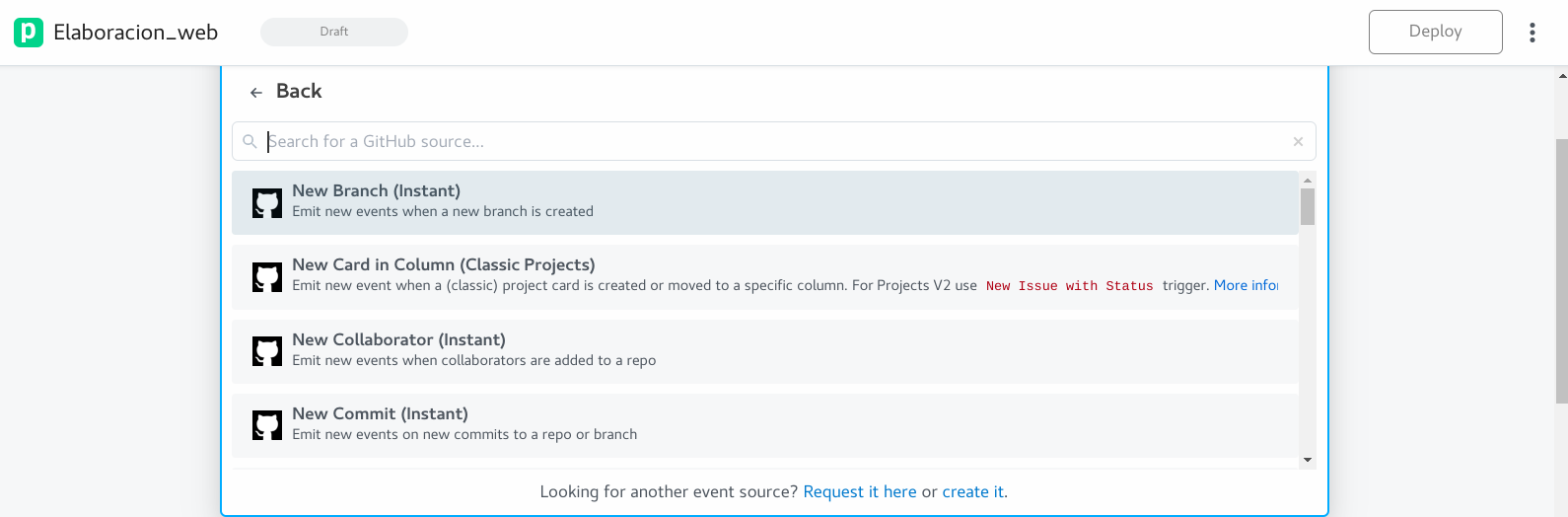The width and height of the screenshot is (1568, 517).
Task: Click the back arrow icon
Action: 256,93
